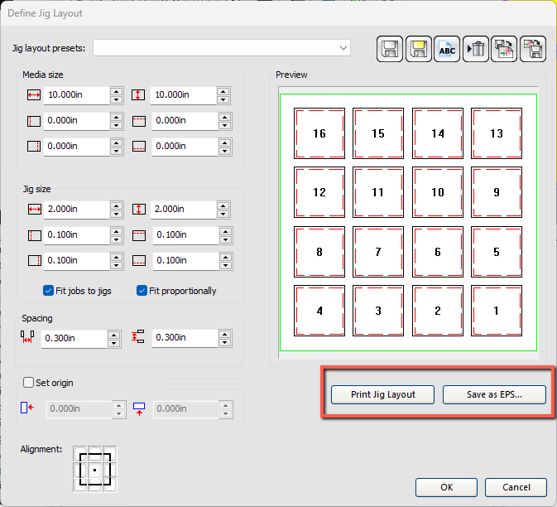The width and height of the screenshot is (557, 507).
Task: Select jig slot 16 in preview
Action: [x=319, y=134]
